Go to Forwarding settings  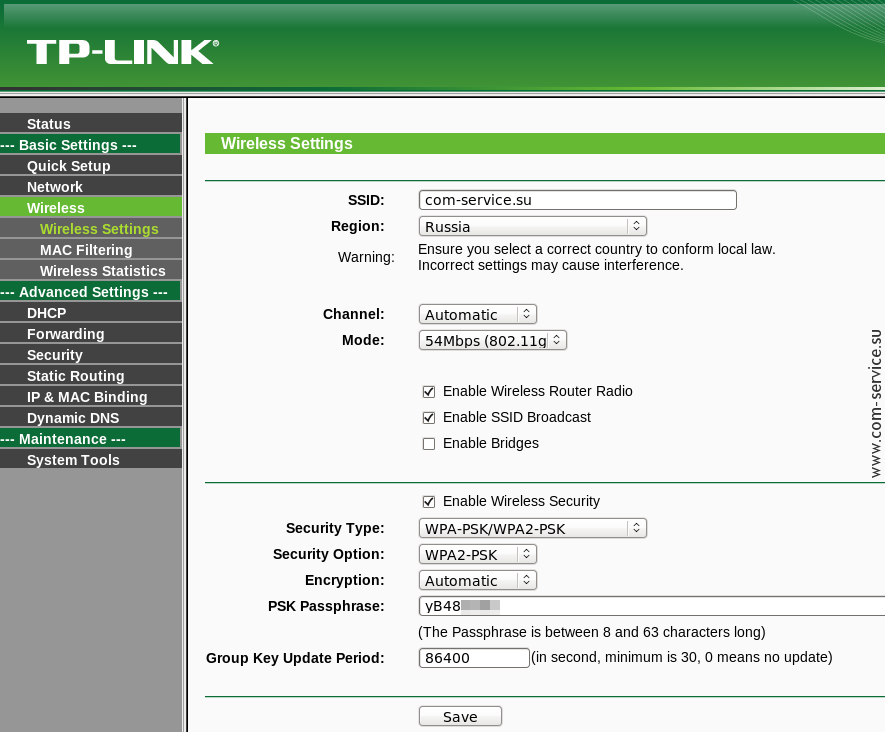(x=91, y=334)
